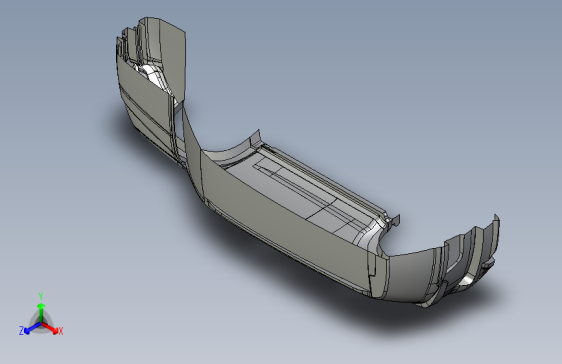Select the 3D bumper model

pyautogui.click(x=308, y=162)
